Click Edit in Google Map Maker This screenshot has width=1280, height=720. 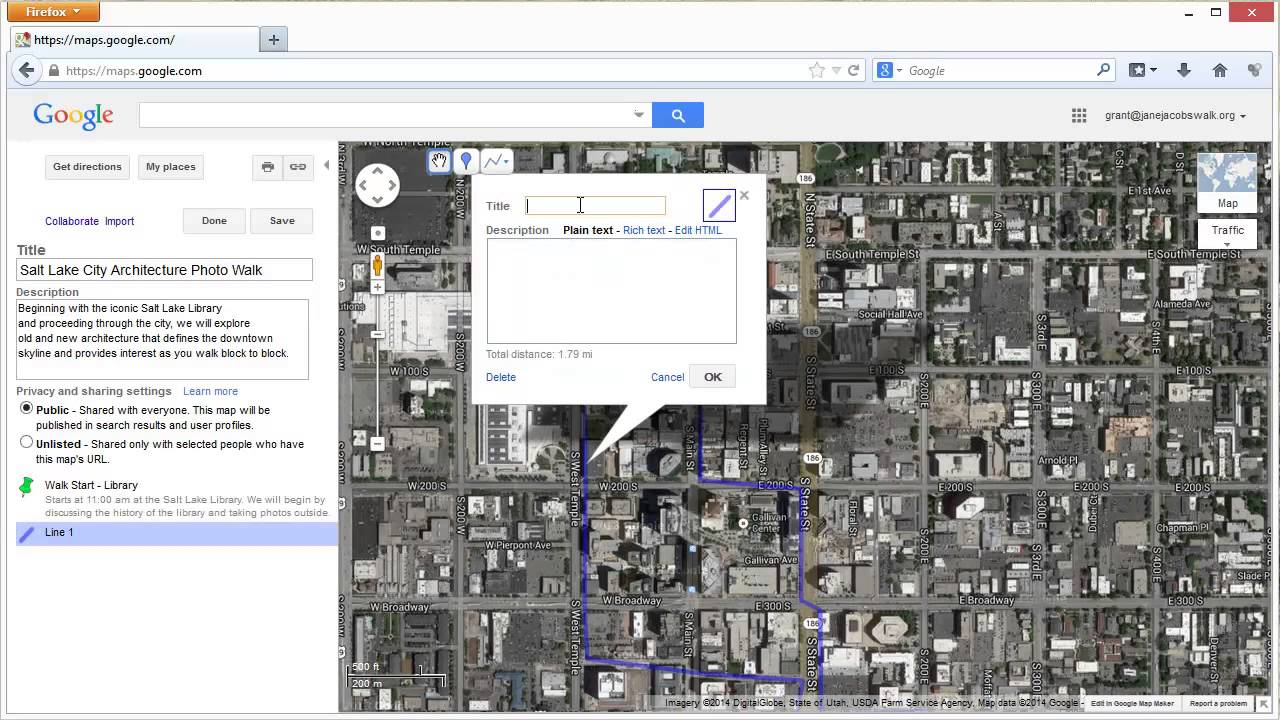1132,704
